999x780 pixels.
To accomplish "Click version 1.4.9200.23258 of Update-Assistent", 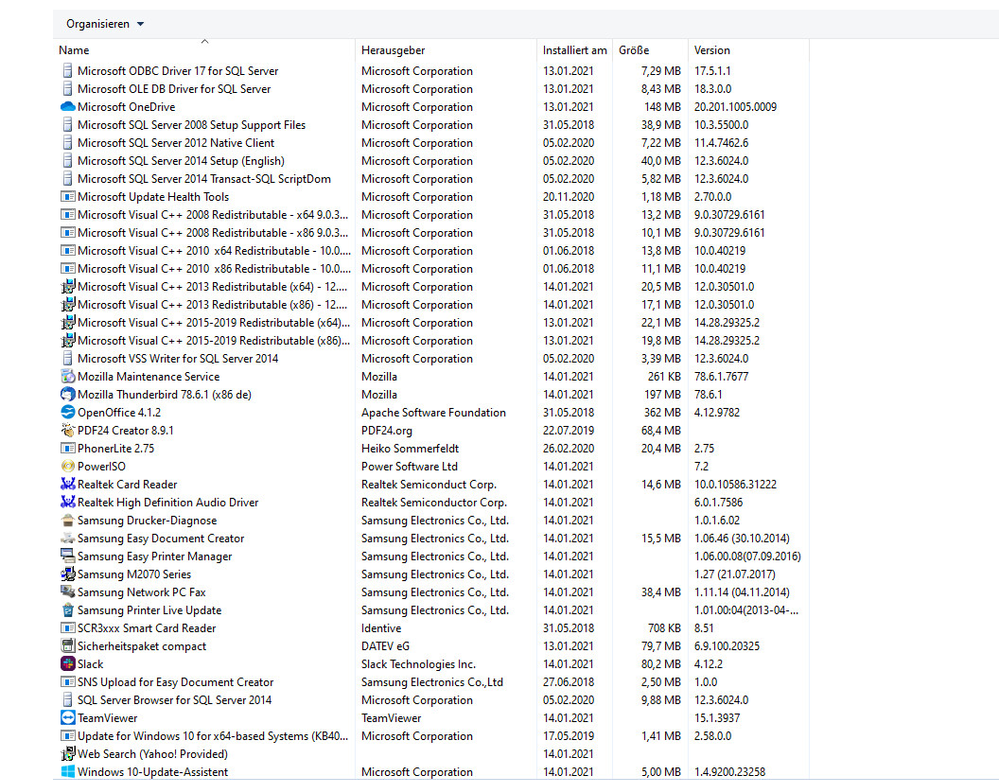I will [729, 772].
